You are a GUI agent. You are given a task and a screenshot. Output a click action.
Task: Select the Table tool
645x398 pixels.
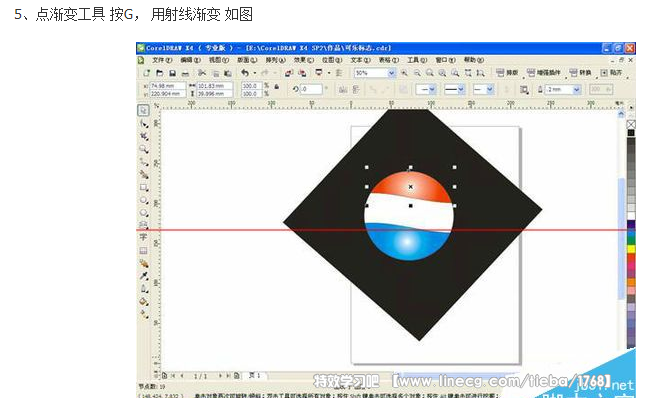tap(143, 250)
